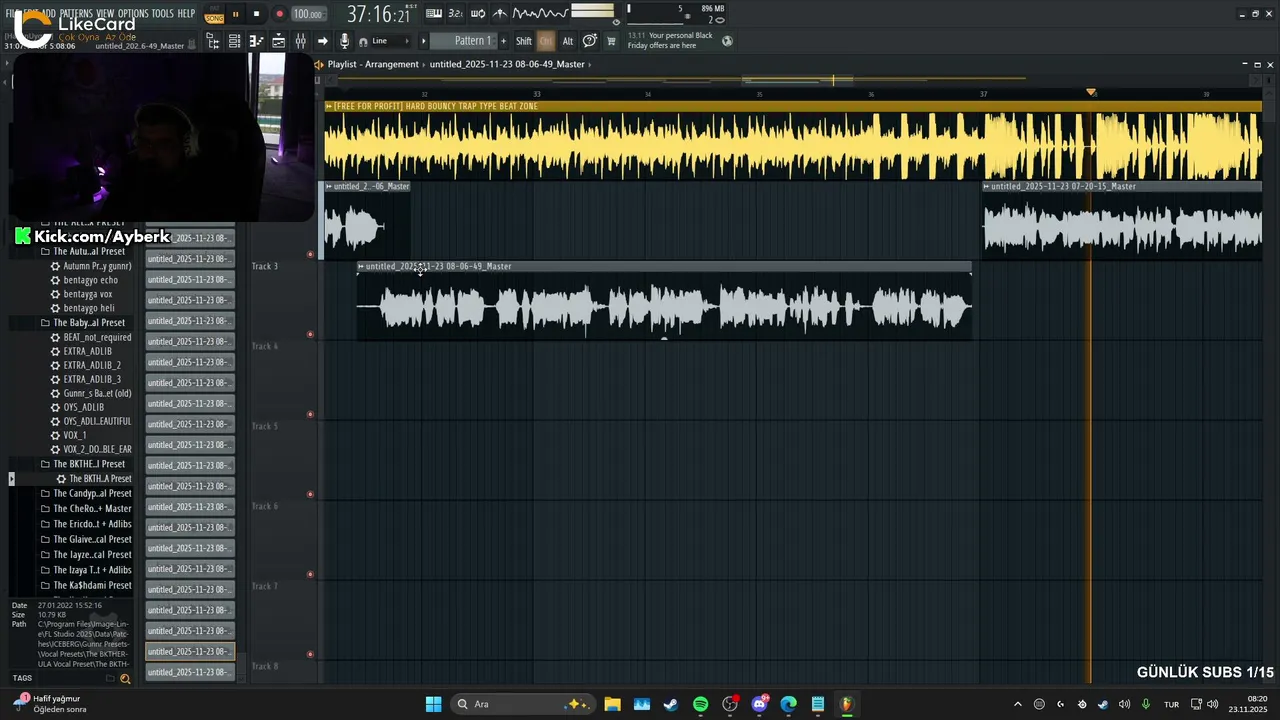Toggle the highlighted Ctrl key button
This screenshot has height=720, width=1280.
(x=546, y=41)
